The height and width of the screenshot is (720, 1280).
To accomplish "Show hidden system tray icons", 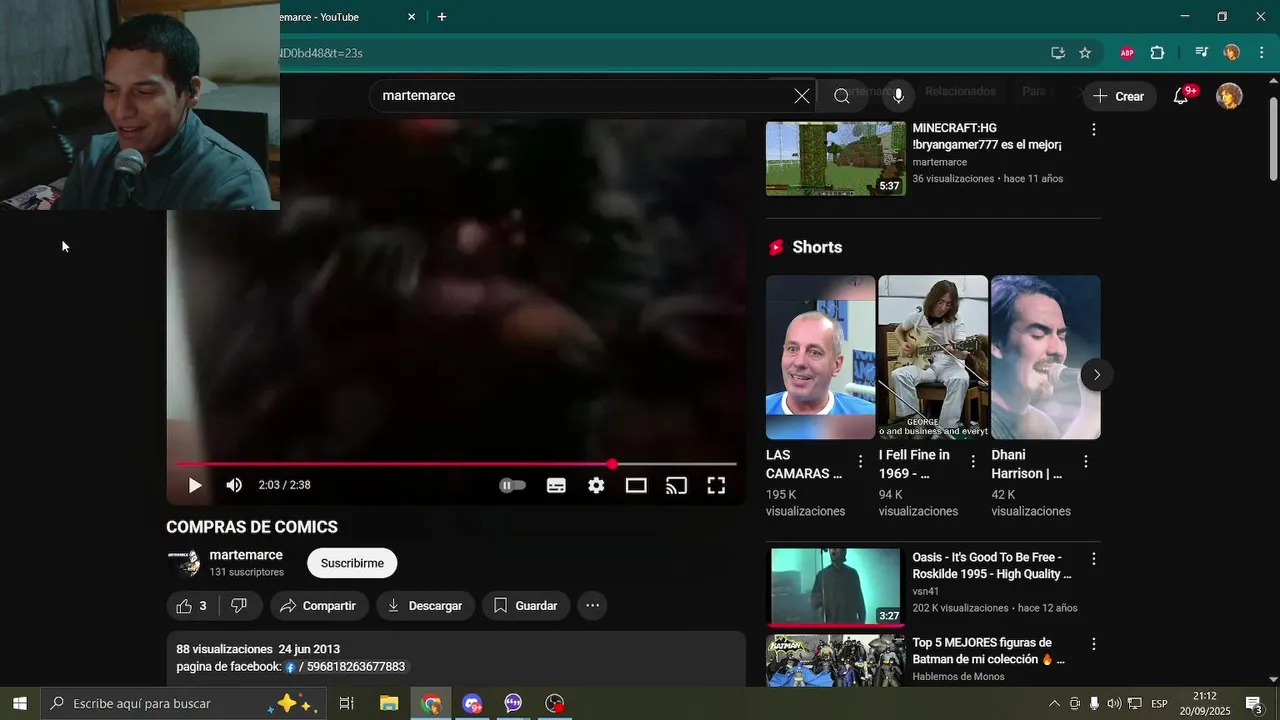I will [1054, 704].
